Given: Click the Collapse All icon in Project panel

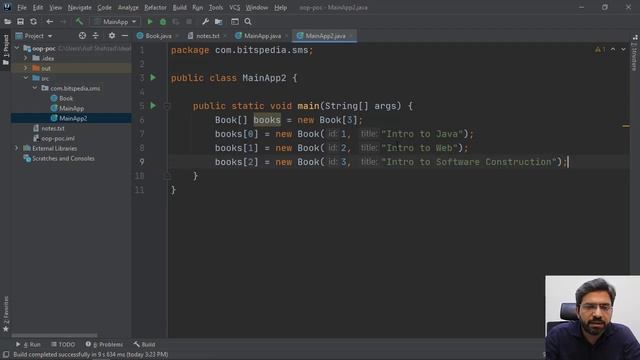Looking at the screenshot, I should pos(96,36).
